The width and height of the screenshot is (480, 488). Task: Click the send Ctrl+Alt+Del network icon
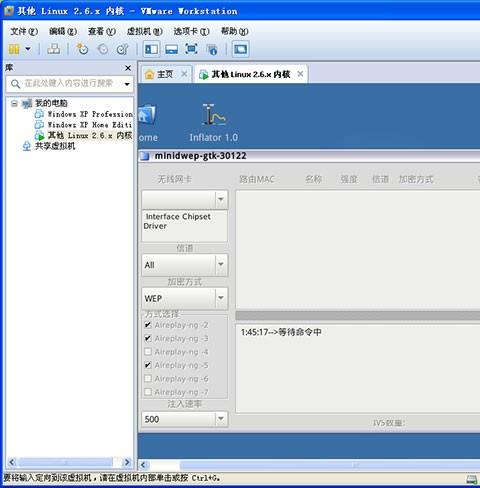(x=53, y=49)
